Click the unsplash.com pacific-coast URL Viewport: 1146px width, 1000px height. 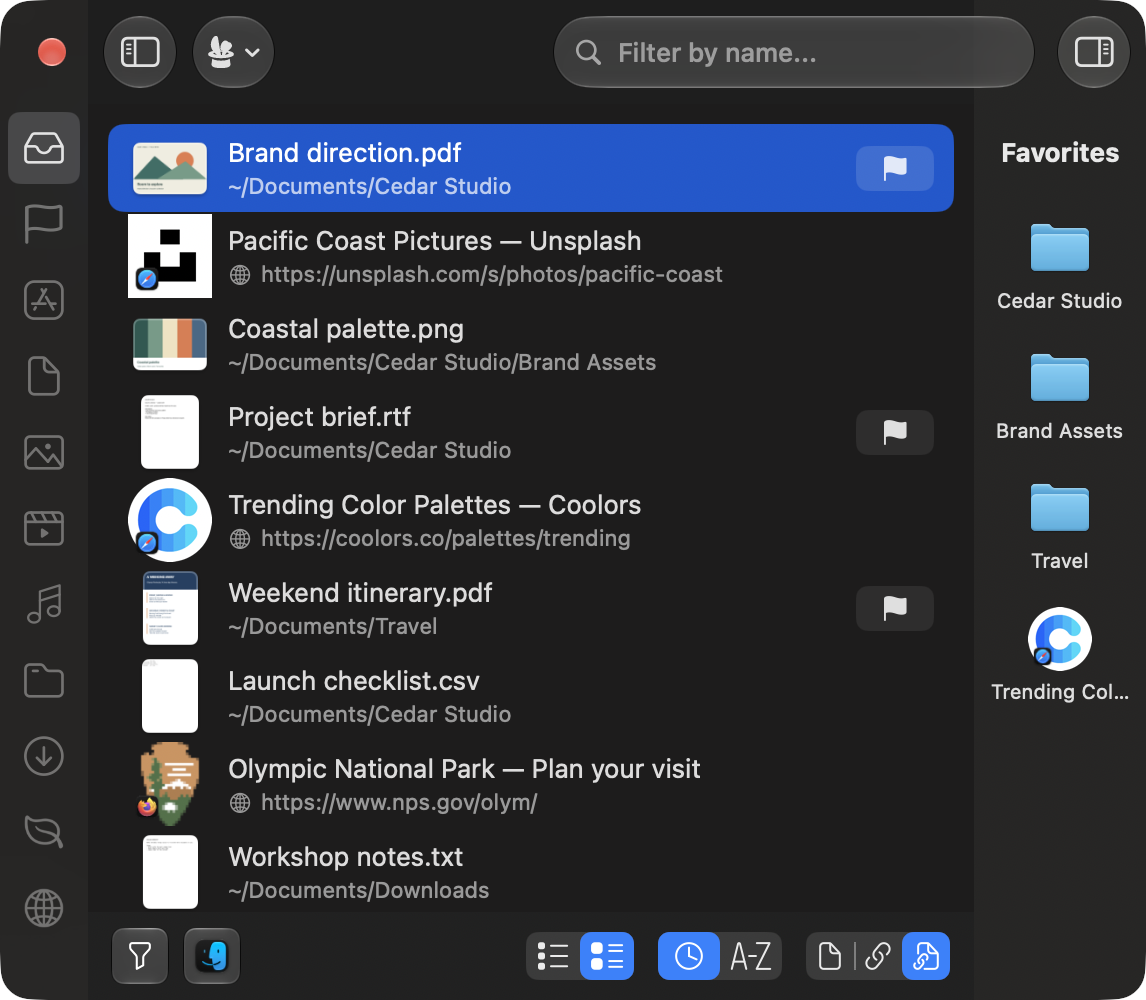[491, 274]
